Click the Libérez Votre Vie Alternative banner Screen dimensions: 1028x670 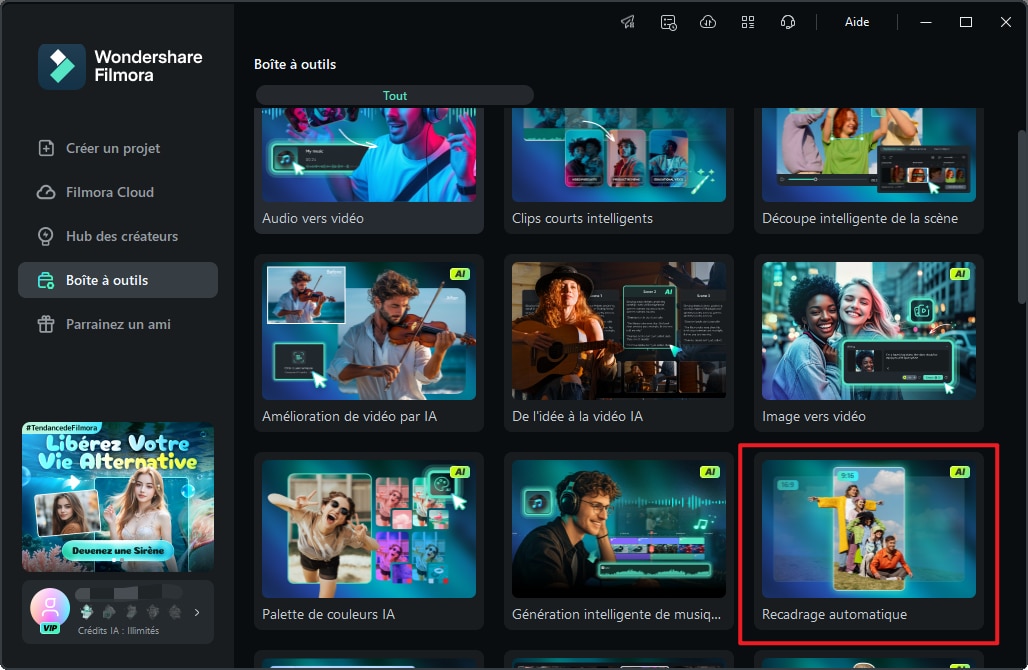pyautogui.click(x=118, y=497)
